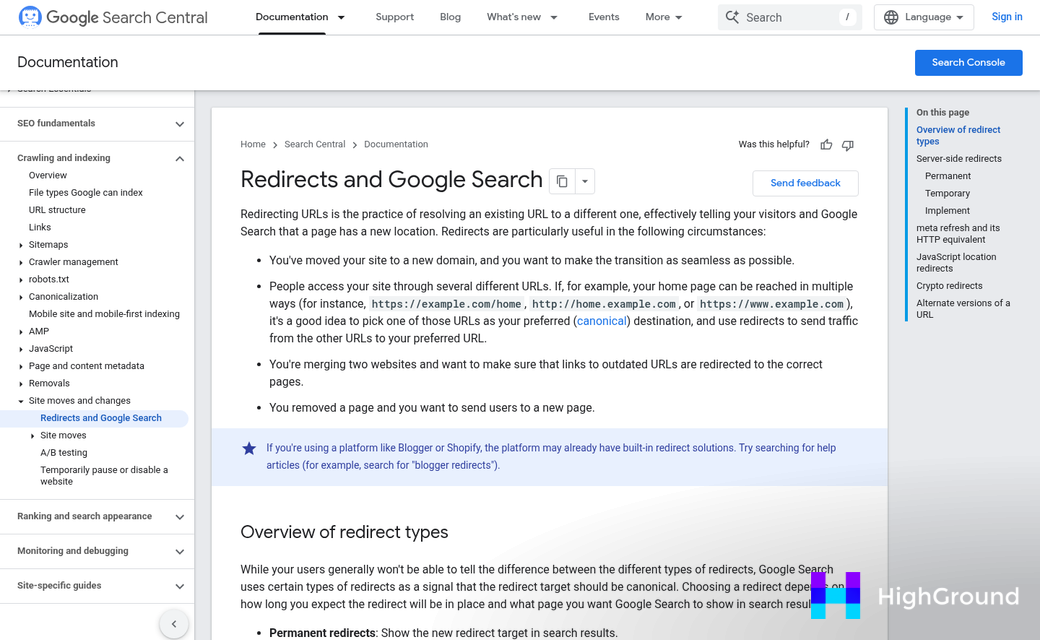Expand the robots.txt item
1040x640 pixels.
point(21,280)
